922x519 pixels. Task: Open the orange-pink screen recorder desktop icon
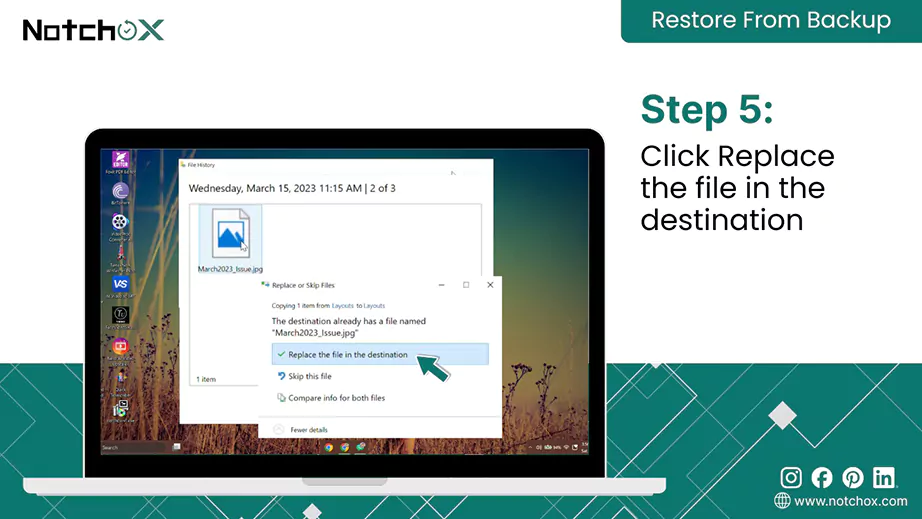click(121, 346)
